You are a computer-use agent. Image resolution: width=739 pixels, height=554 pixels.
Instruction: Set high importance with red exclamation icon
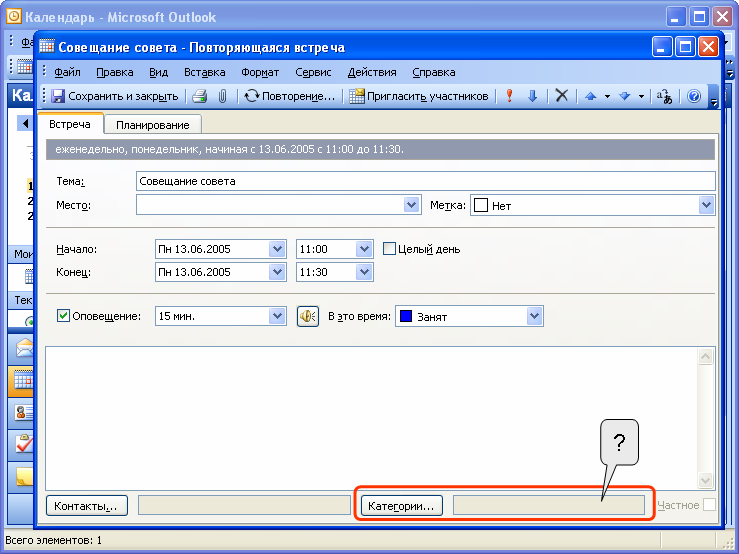(x=509, y=96)
